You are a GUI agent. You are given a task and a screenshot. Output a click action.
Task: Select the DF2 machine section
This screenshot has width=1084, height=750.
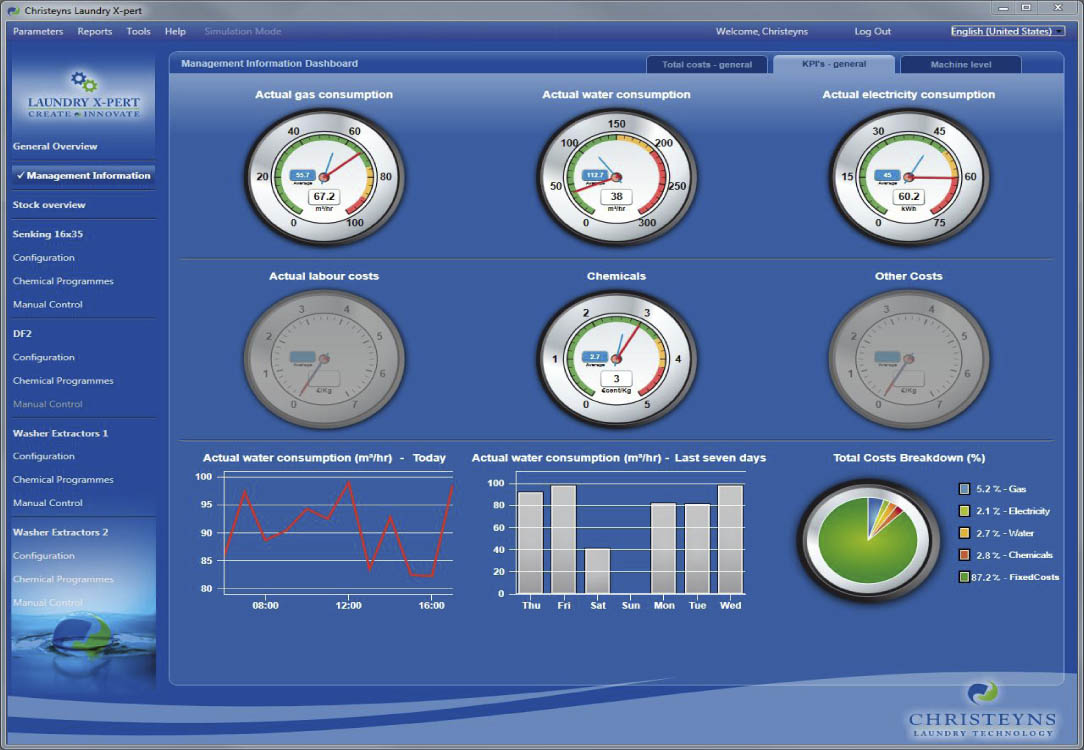(x=22, y=333)
